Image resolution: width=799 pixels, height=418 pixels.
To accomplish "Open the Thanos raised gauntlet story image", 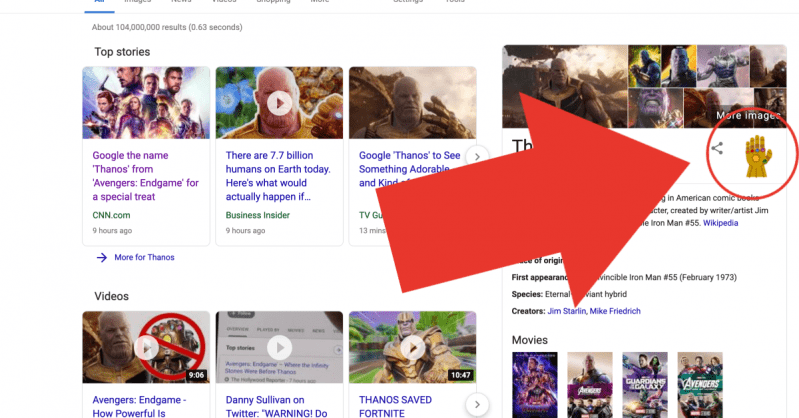I will [413, 103].
